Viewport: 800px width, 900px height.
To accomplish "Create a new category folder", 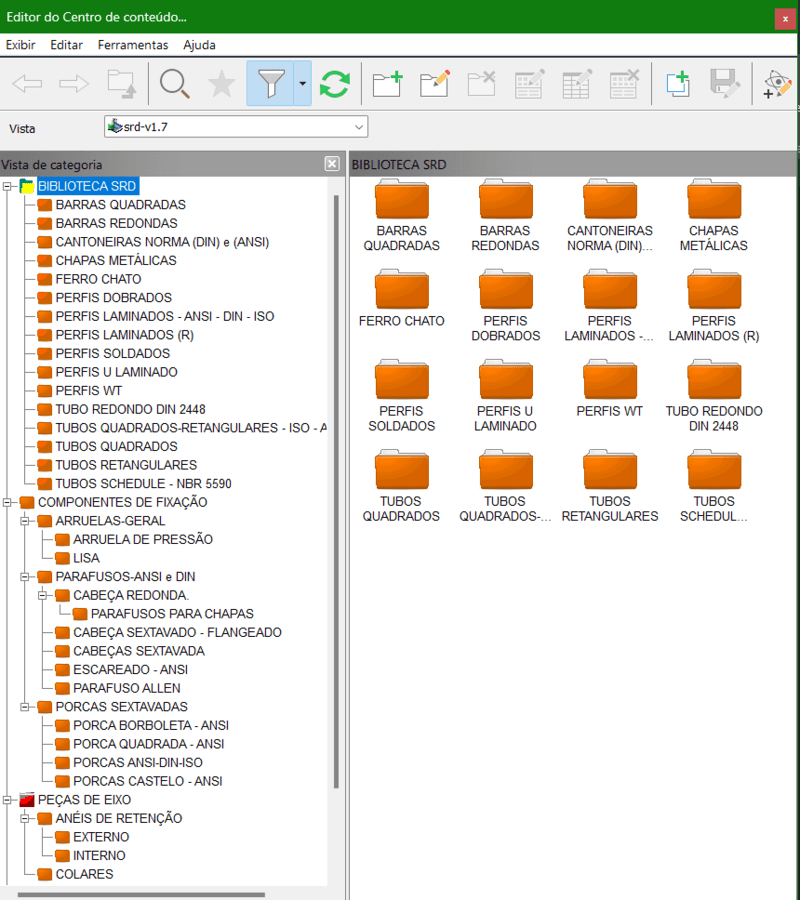I will [x=387, y=84].
